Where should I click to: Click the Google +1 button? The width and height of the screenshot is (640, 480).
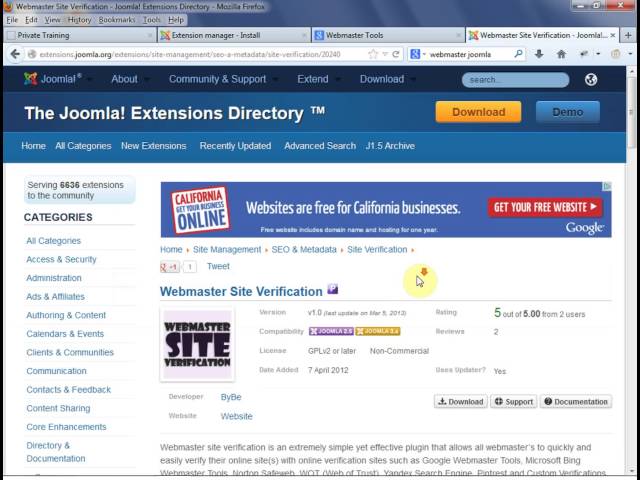coord(170,267)
